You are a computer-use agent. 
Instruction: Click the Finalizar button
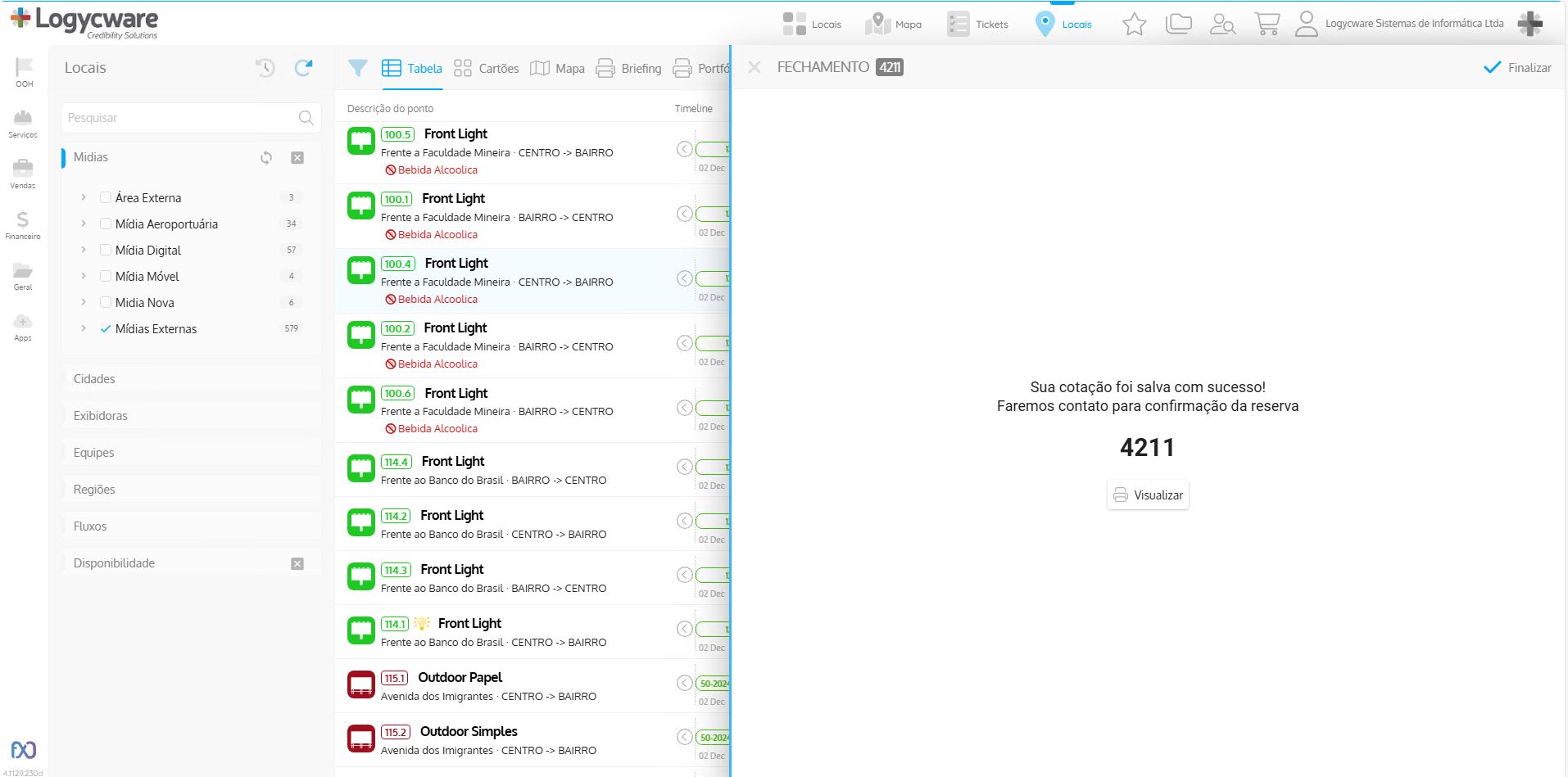[1517, 68]
